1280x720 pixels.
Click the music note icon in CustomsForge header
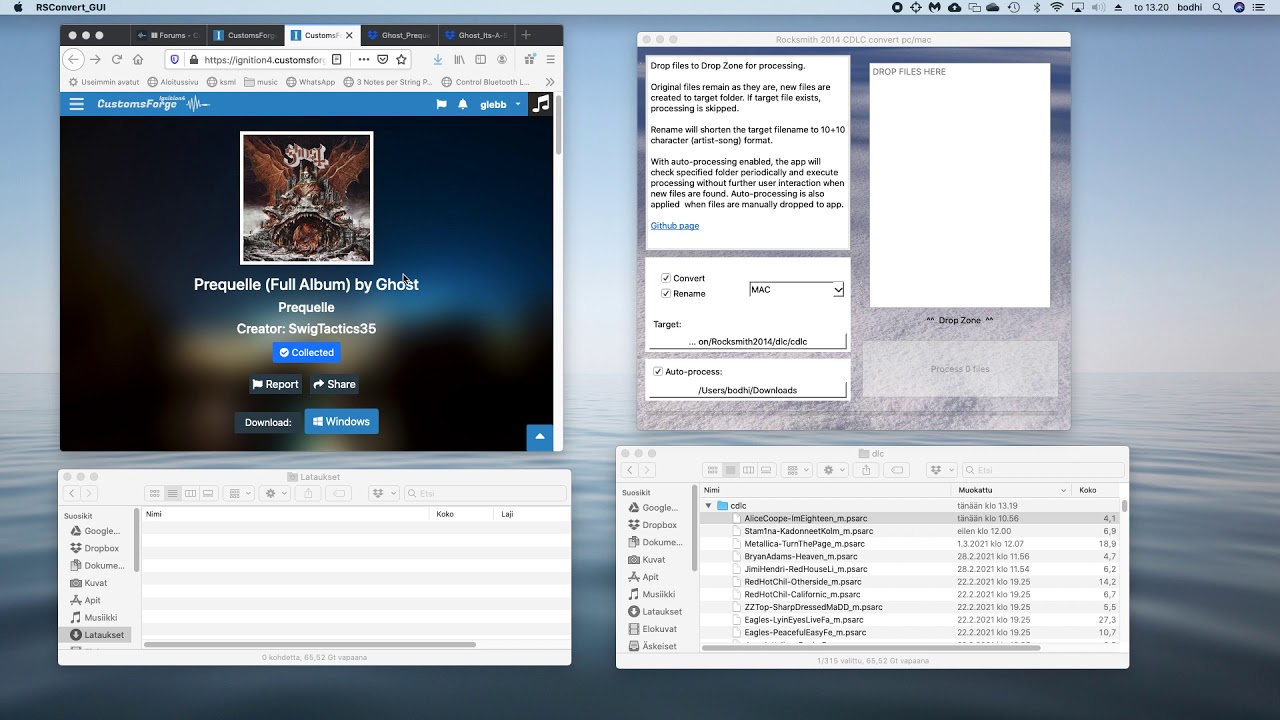click(x=540, y=104)
